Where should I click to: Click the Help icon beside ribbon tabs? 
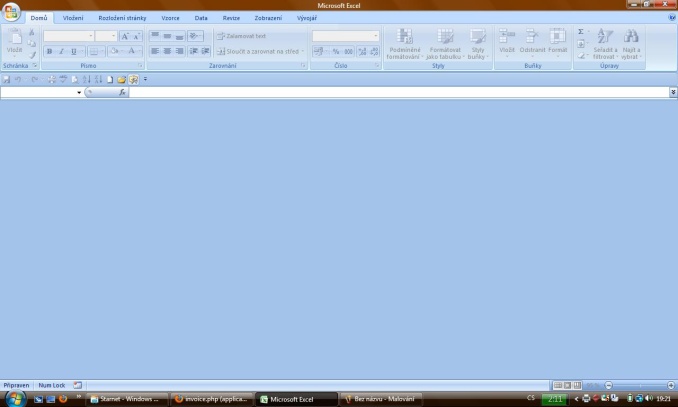672,18
